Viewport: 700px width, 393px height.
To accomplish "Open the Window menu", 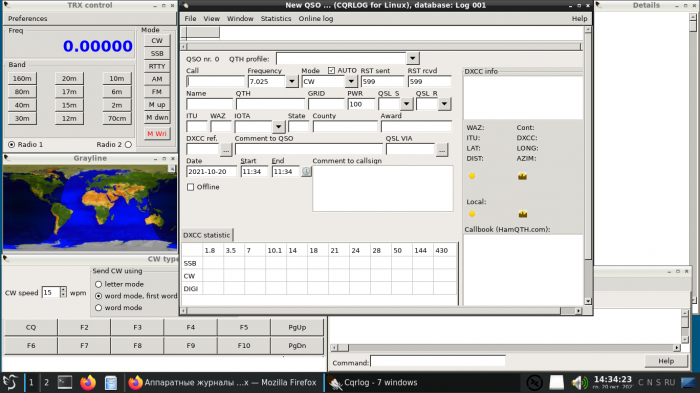I will coord(240,18).
